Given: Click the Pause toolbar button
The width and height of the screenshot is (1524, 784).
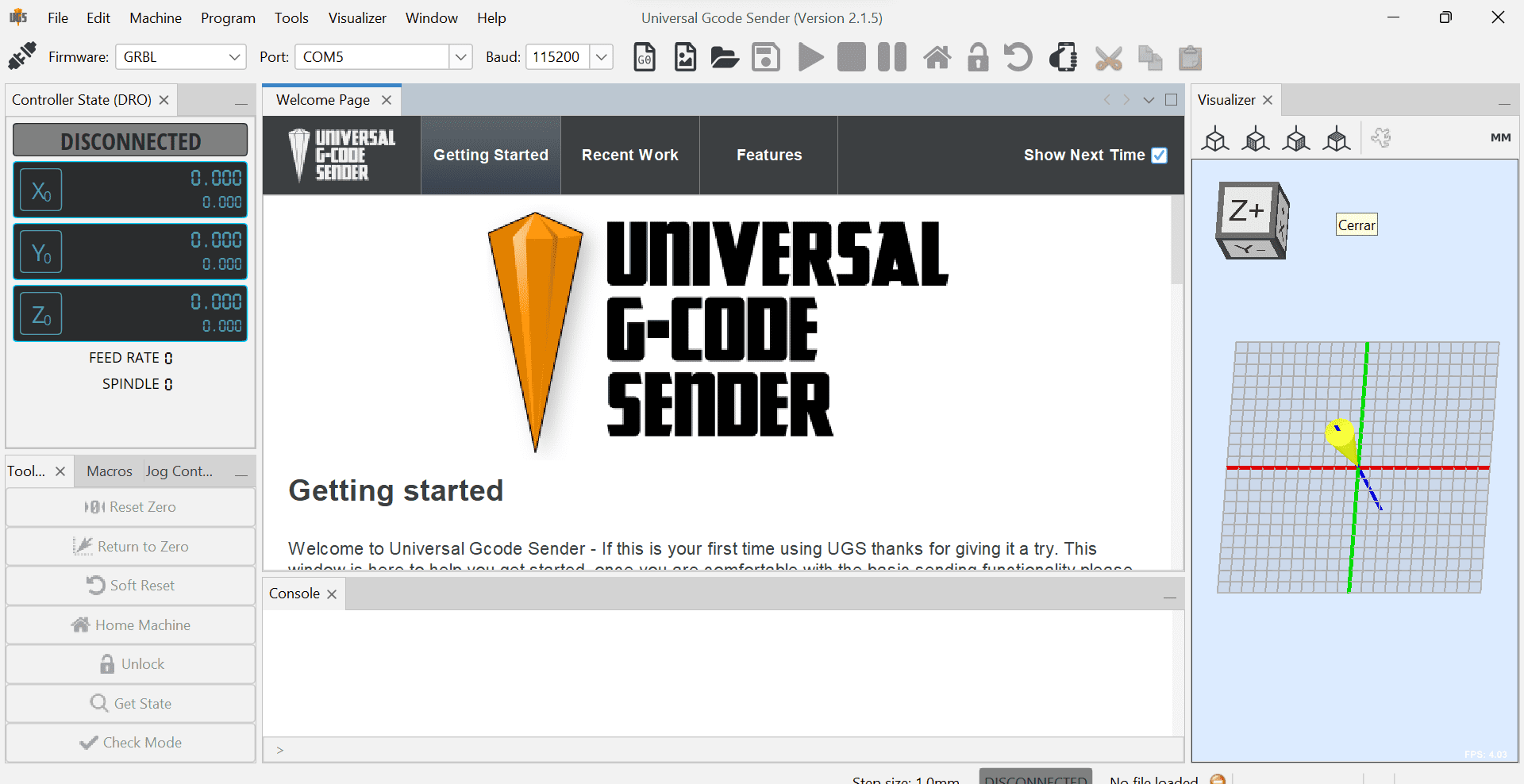Looking at the screenshot, I should (x=892, y=57).
